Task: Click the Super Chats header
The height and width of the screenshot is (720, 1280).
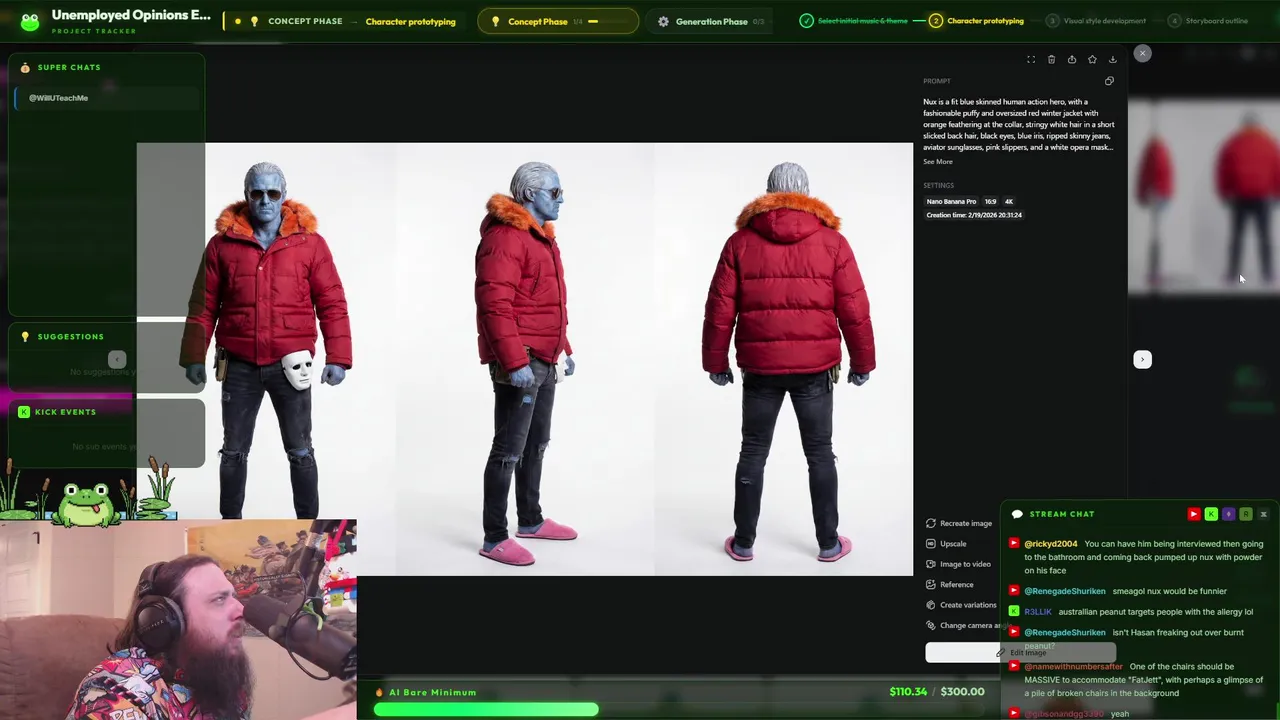Action: (69, 67)
